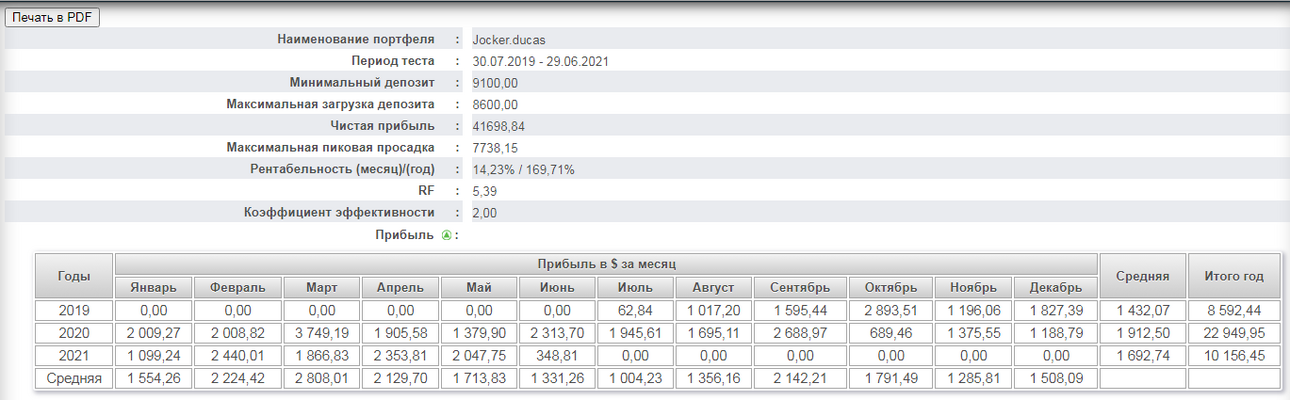Click the 'Апрель' column header
This screenshot has width=1290, height=400.
(x=400, y=288)
